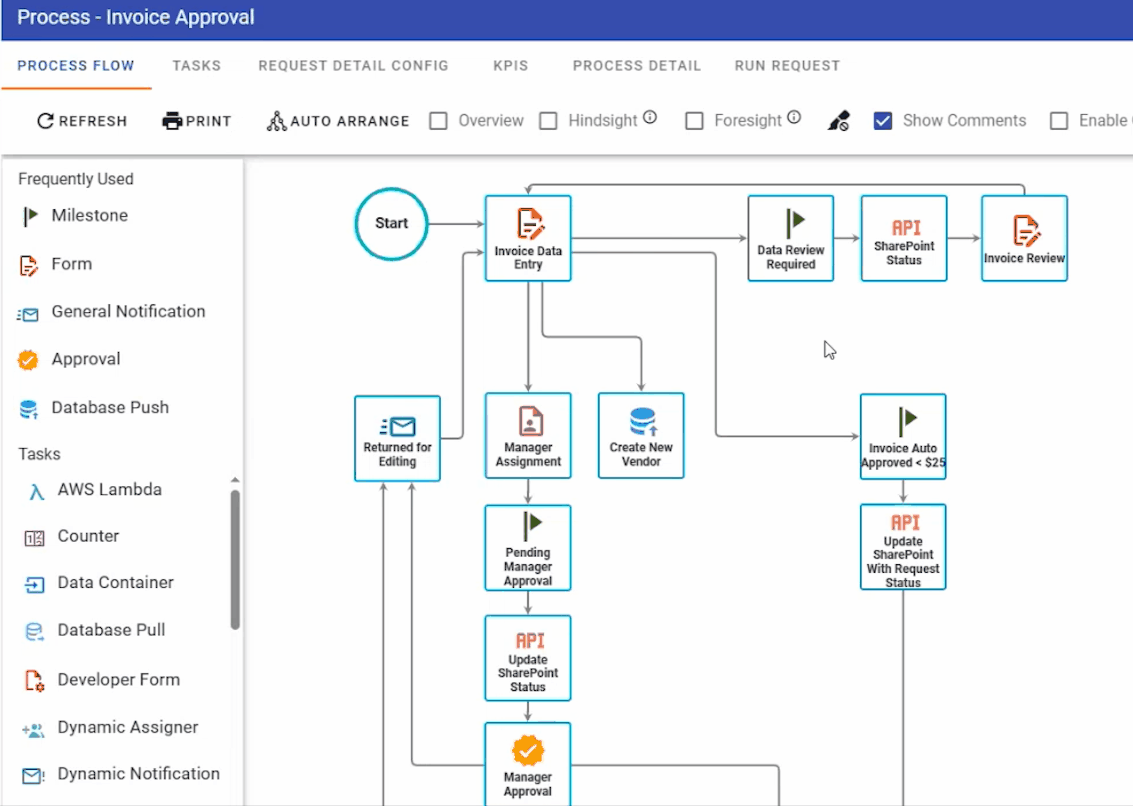This screenshot has height=806, width=1133.
Task: Click the Counter task icon
Action: (x=35, y=537)
